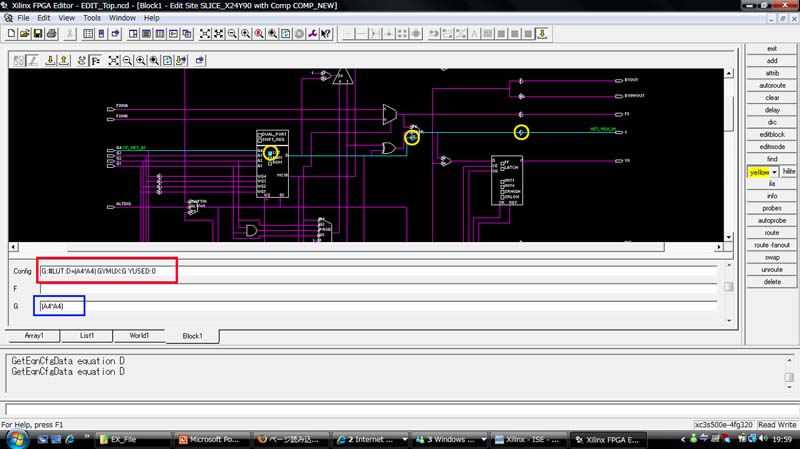Click the schematic scroll-down arrow
This screenshot has height=449, width=800.
point(729,237)
